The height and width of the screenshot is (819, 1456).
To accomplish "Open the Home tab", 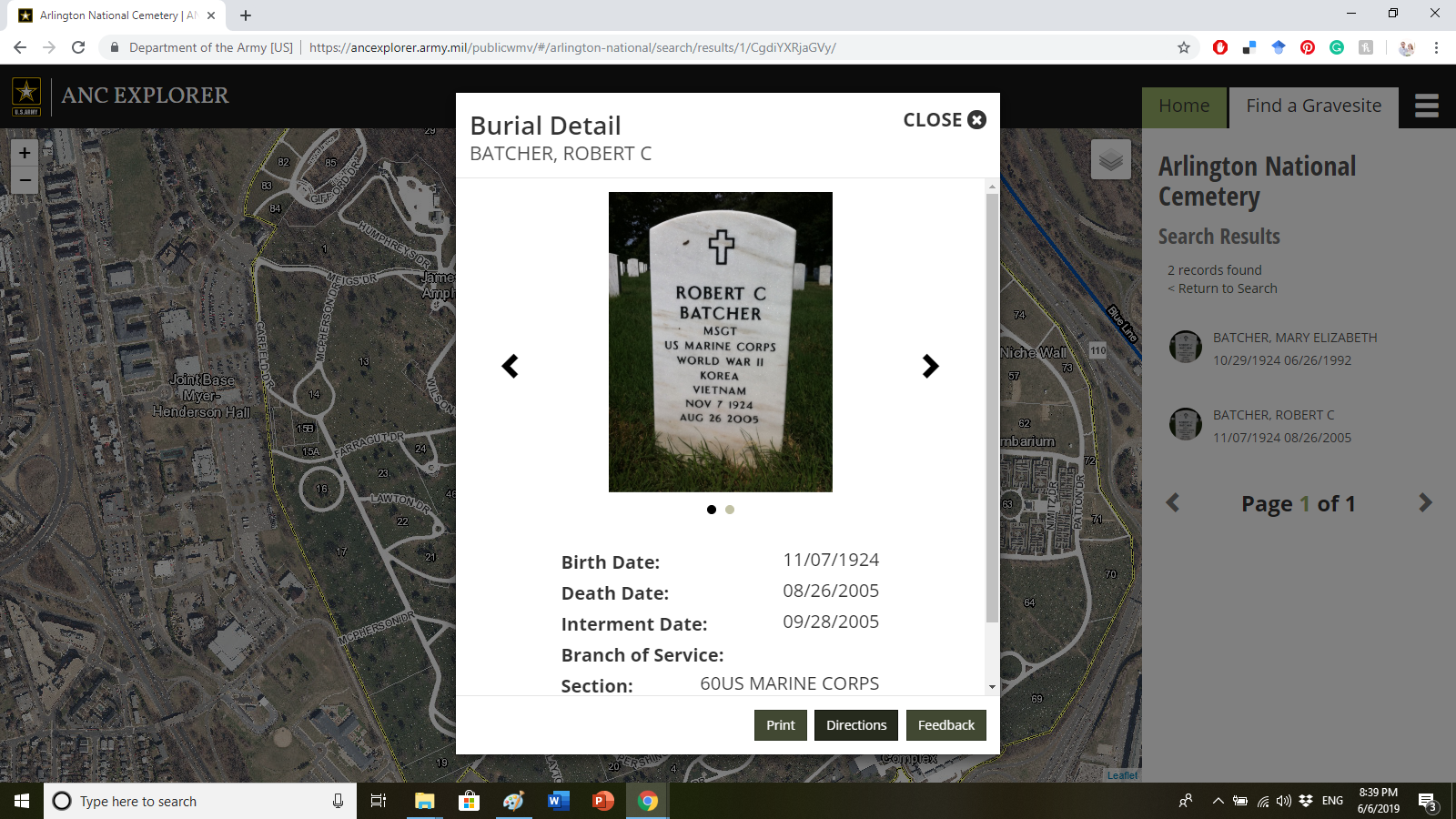I will 1184,106.
